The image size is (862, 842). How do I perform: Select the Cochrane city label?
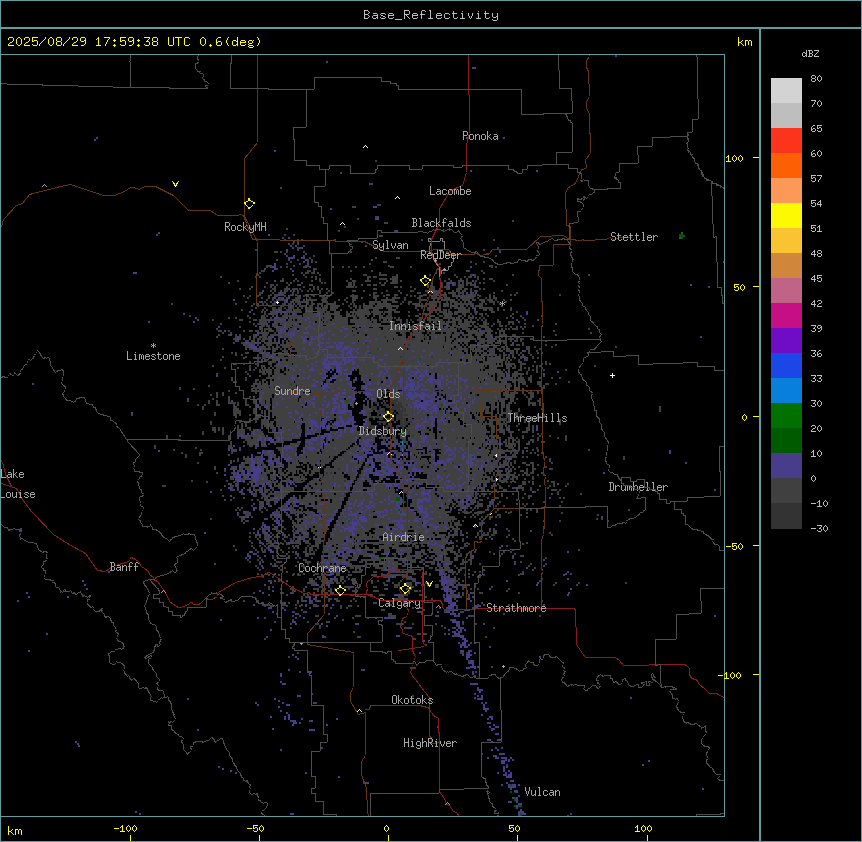coord(322,568)
